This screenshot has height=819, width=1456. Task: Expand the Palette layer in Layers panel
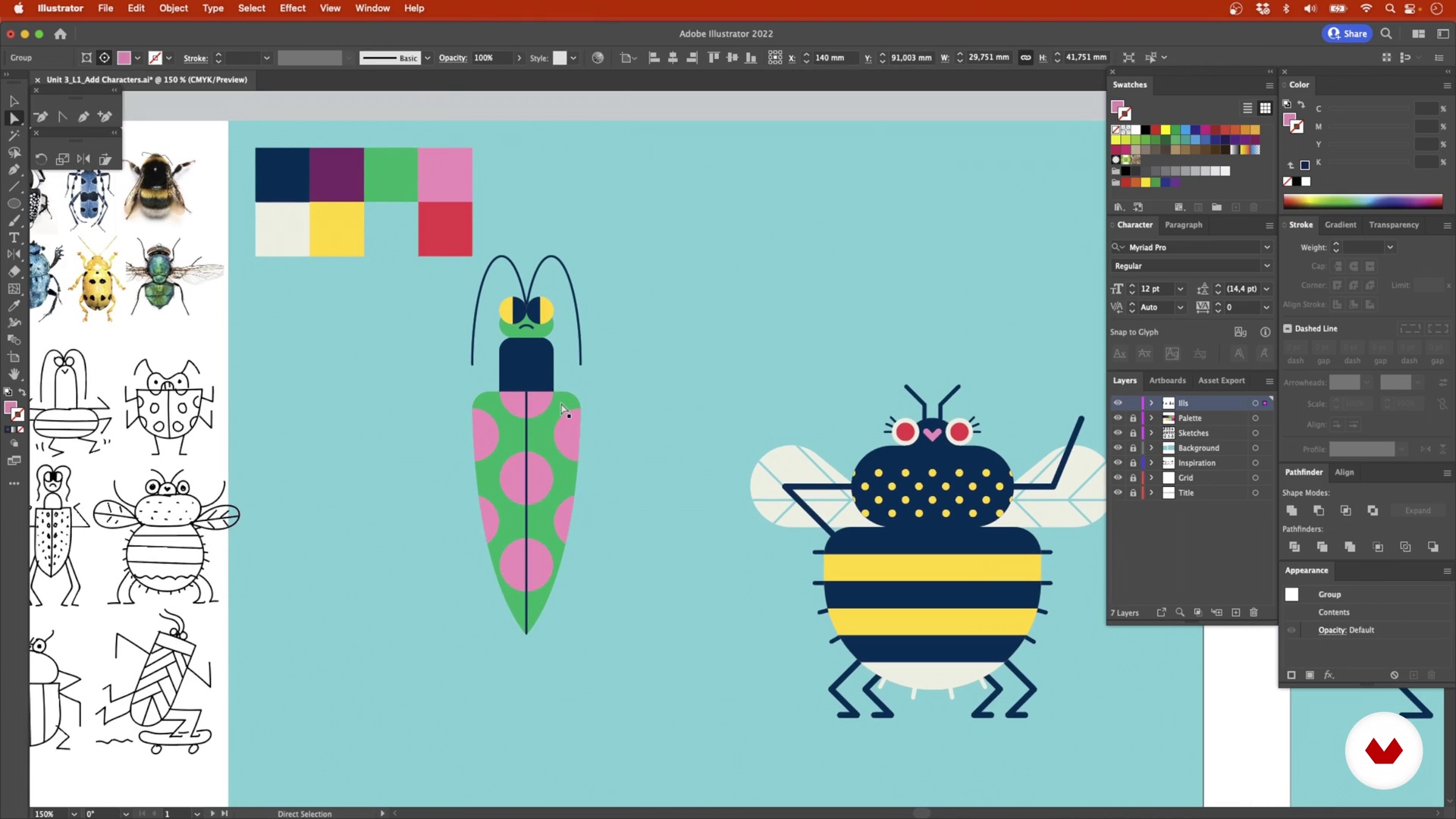(x=1152, y=418)
